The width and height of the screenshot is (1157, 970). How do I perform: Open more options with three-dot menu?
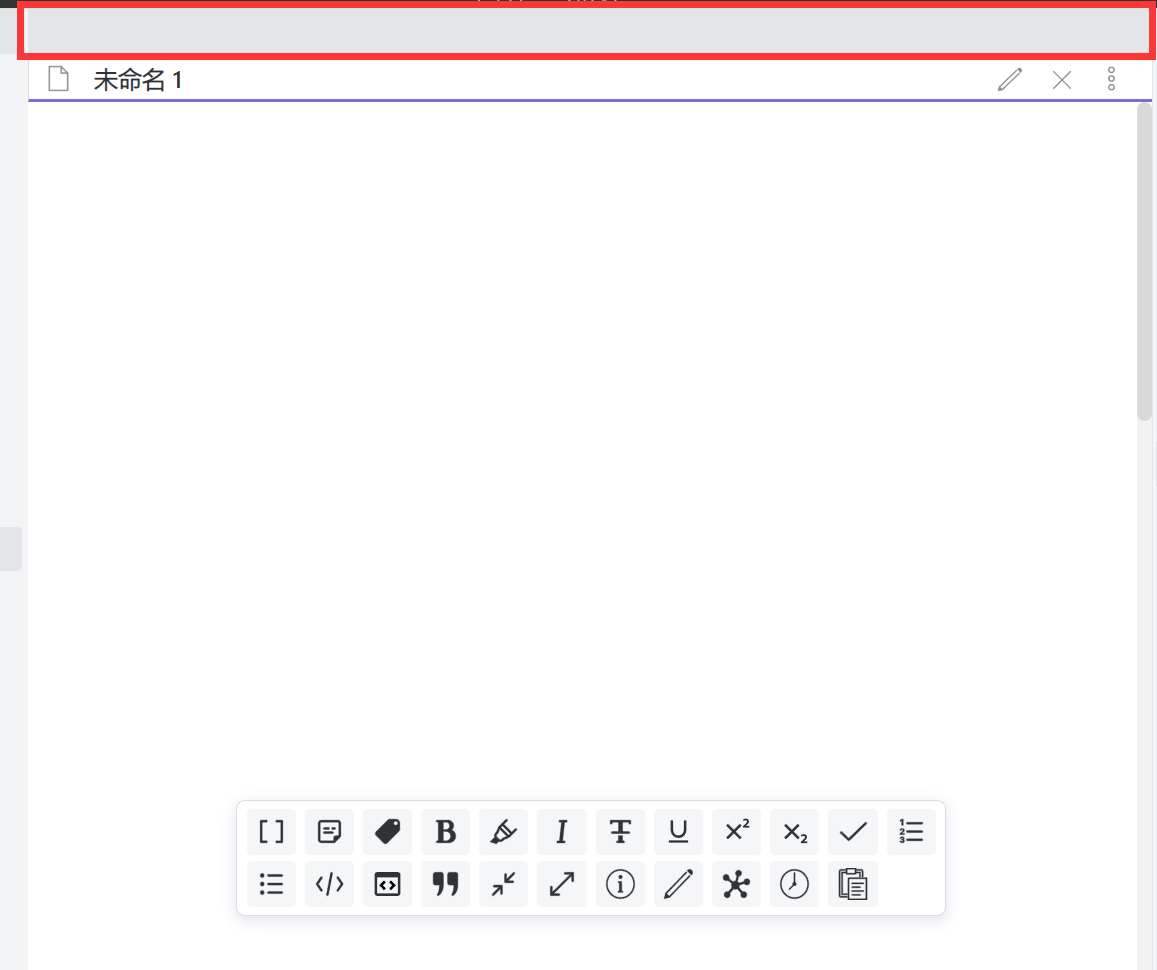tap(1111, 79)
